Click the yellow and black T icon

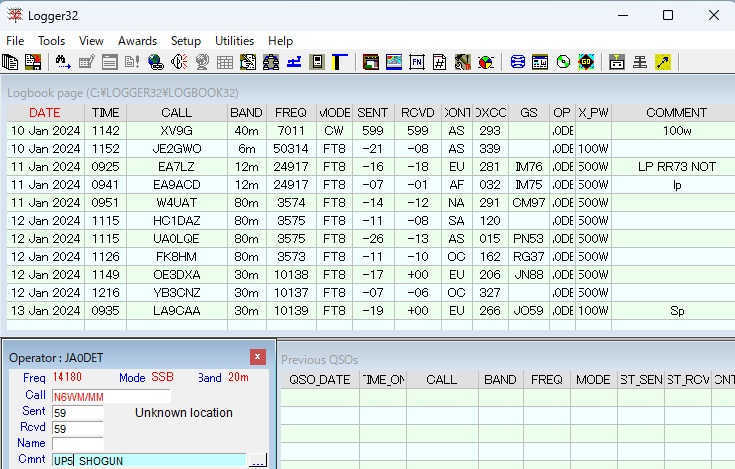pos(339,62)
